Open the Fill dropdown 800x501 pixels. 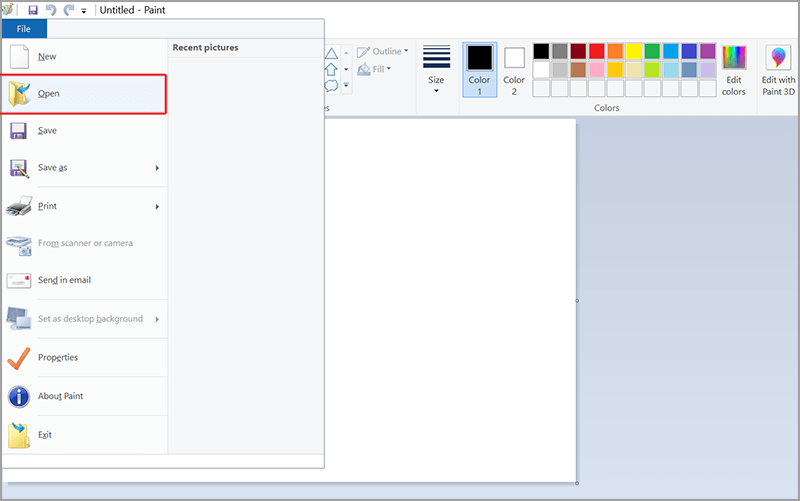[x=374, y=69]
